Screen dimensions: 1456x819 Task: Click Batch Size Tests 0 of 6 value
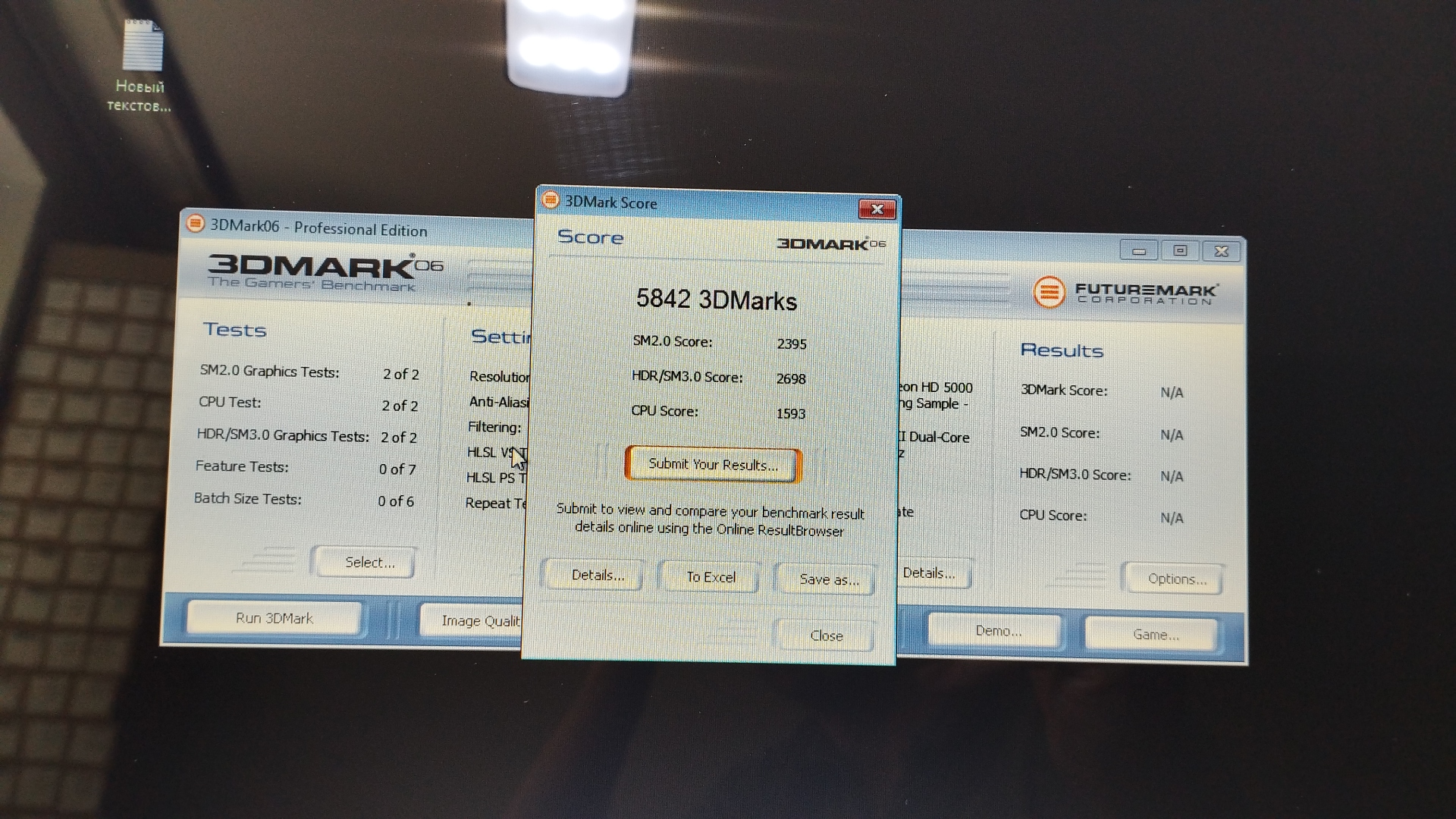[396, 501]
